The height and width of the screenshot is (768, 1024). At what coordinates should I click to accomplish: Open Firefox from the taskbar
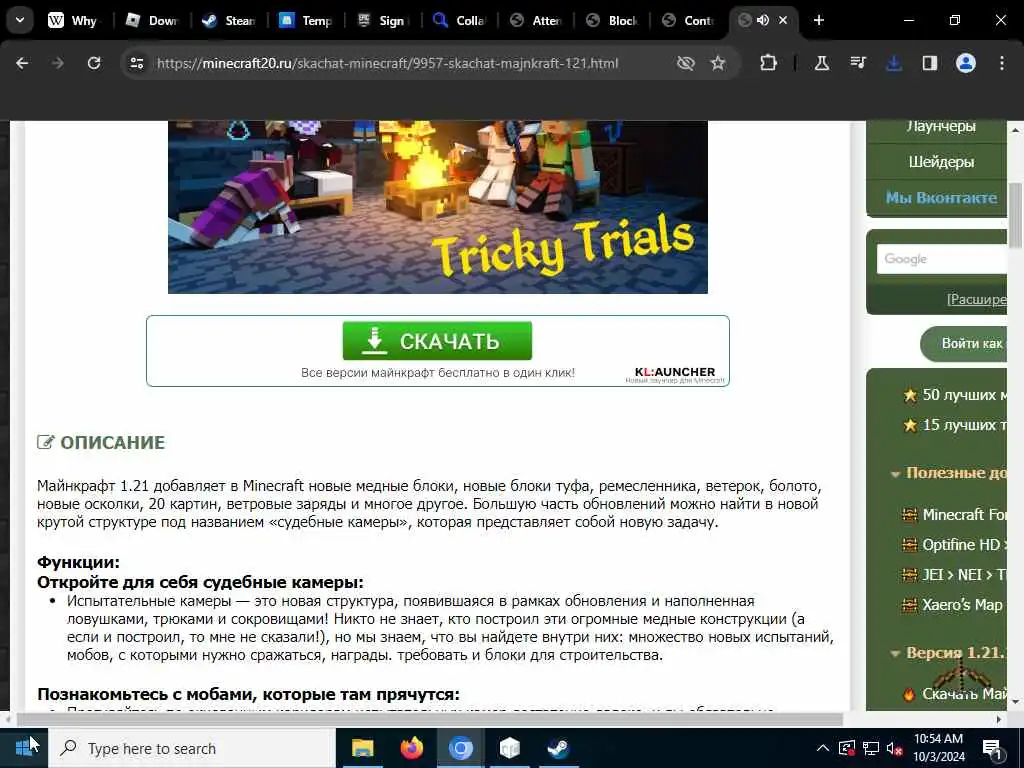pos(411,748)
